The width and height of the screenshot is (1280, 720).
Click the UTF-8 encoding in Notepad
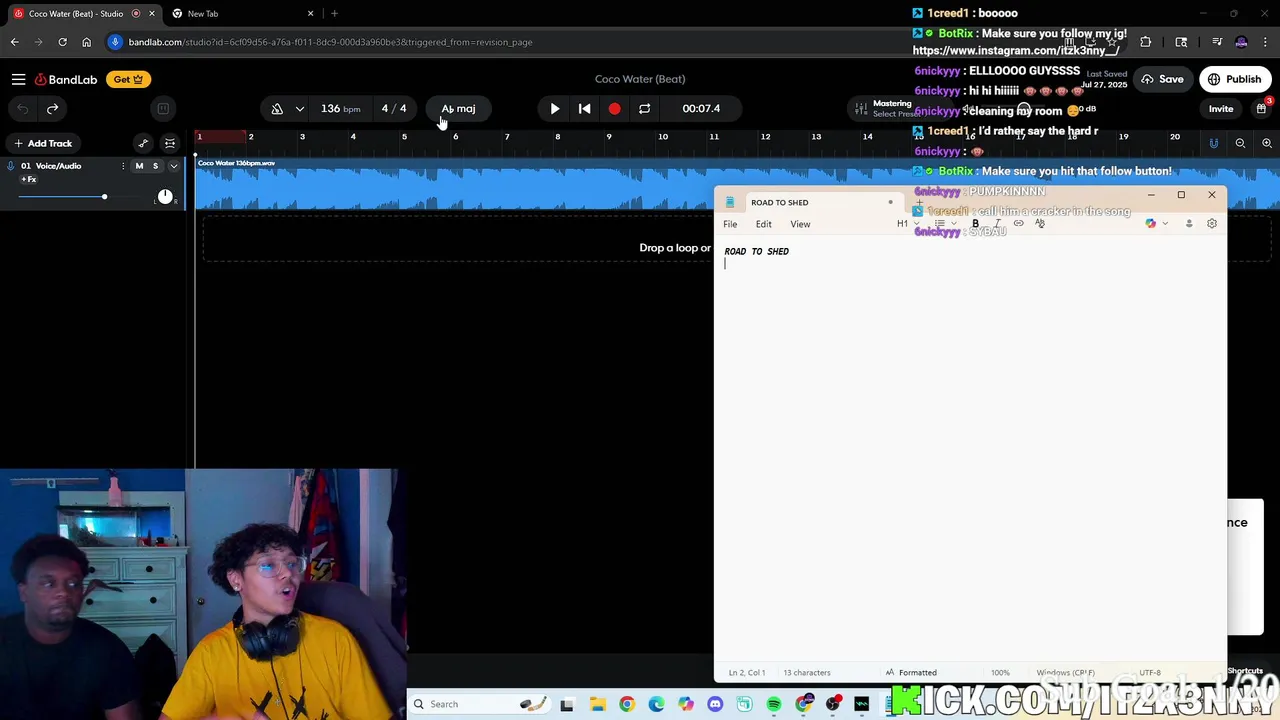tap(1150, 673)
